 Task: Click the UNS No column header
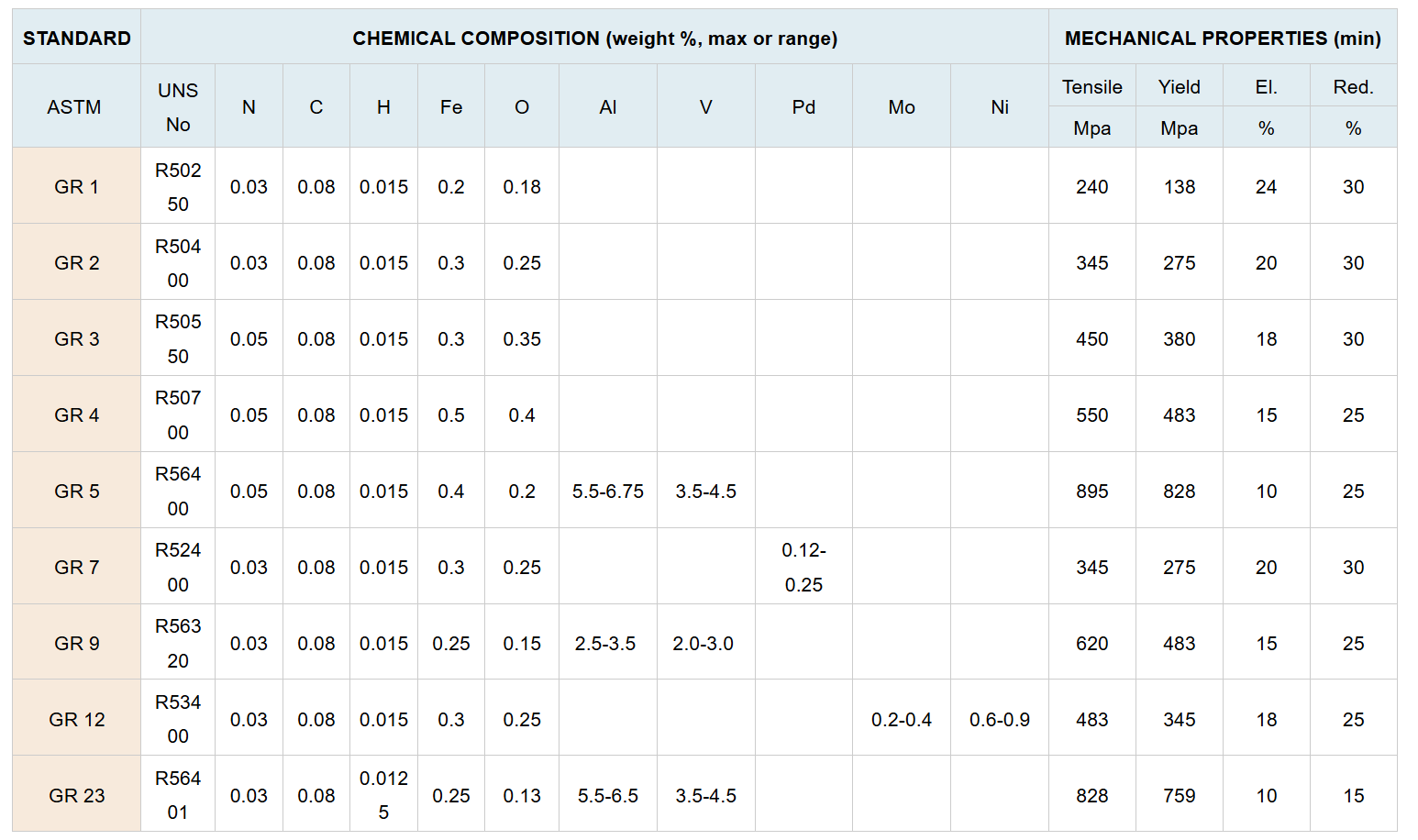click(178, 106)
